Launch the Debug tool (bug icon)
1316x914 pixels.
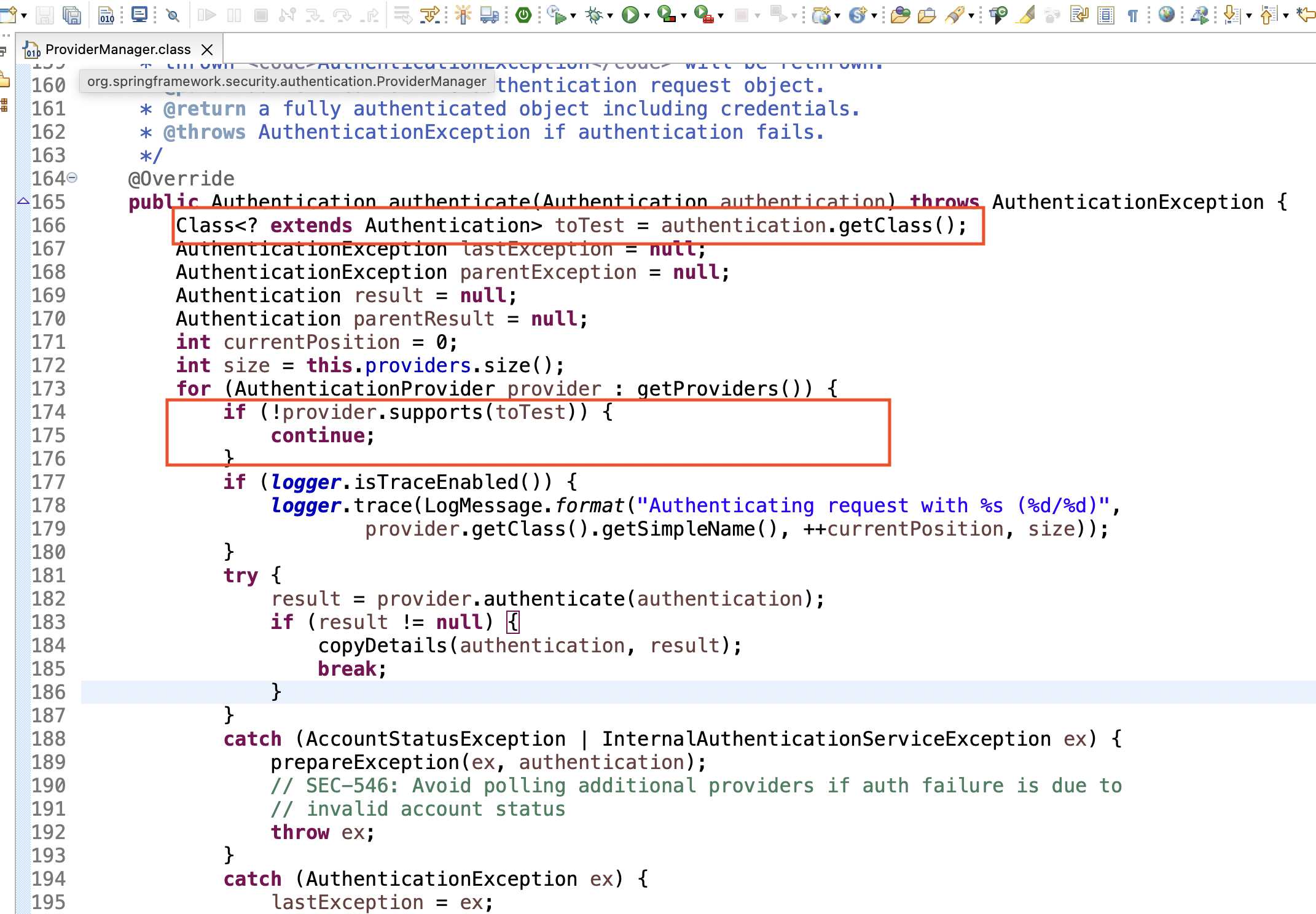(x=593, y=16)
